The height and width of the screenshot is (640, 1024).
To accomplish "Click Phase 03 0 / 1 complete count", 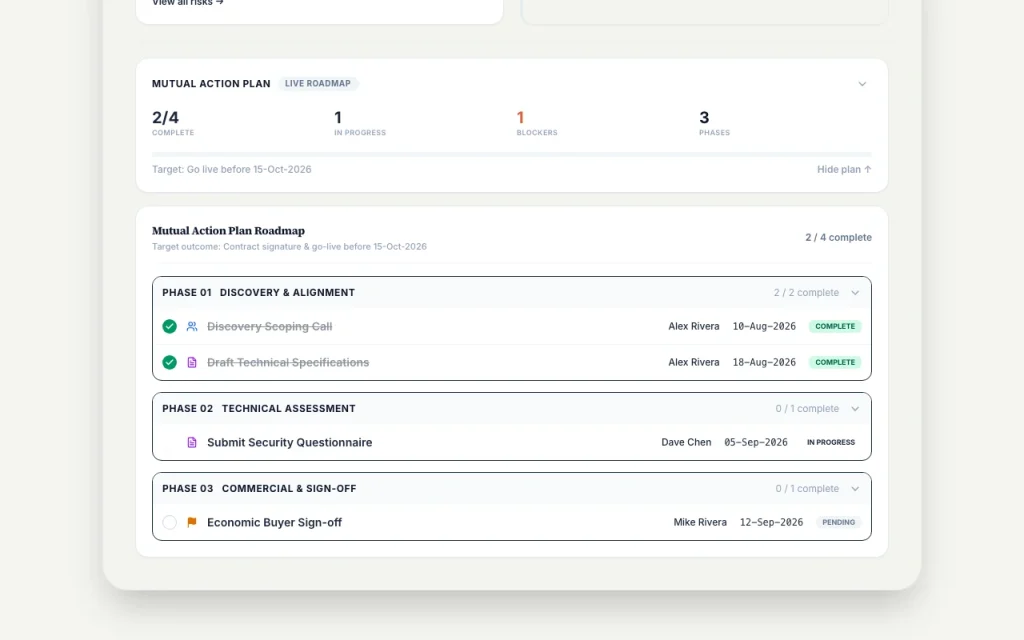I will click(x=807, y=488).
